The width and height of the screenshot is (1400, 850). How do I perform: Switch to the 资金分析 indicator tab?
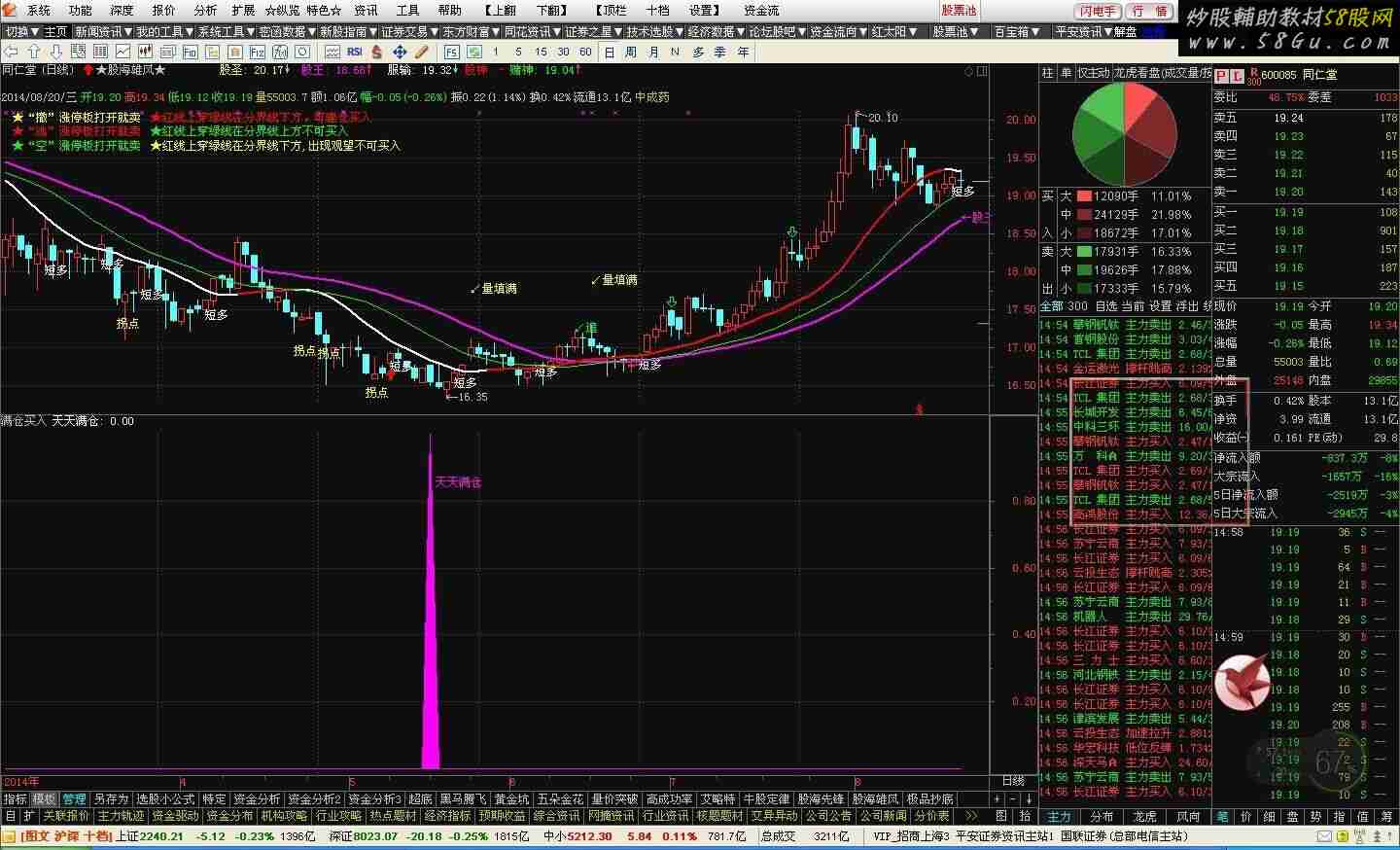click(258, 799)
